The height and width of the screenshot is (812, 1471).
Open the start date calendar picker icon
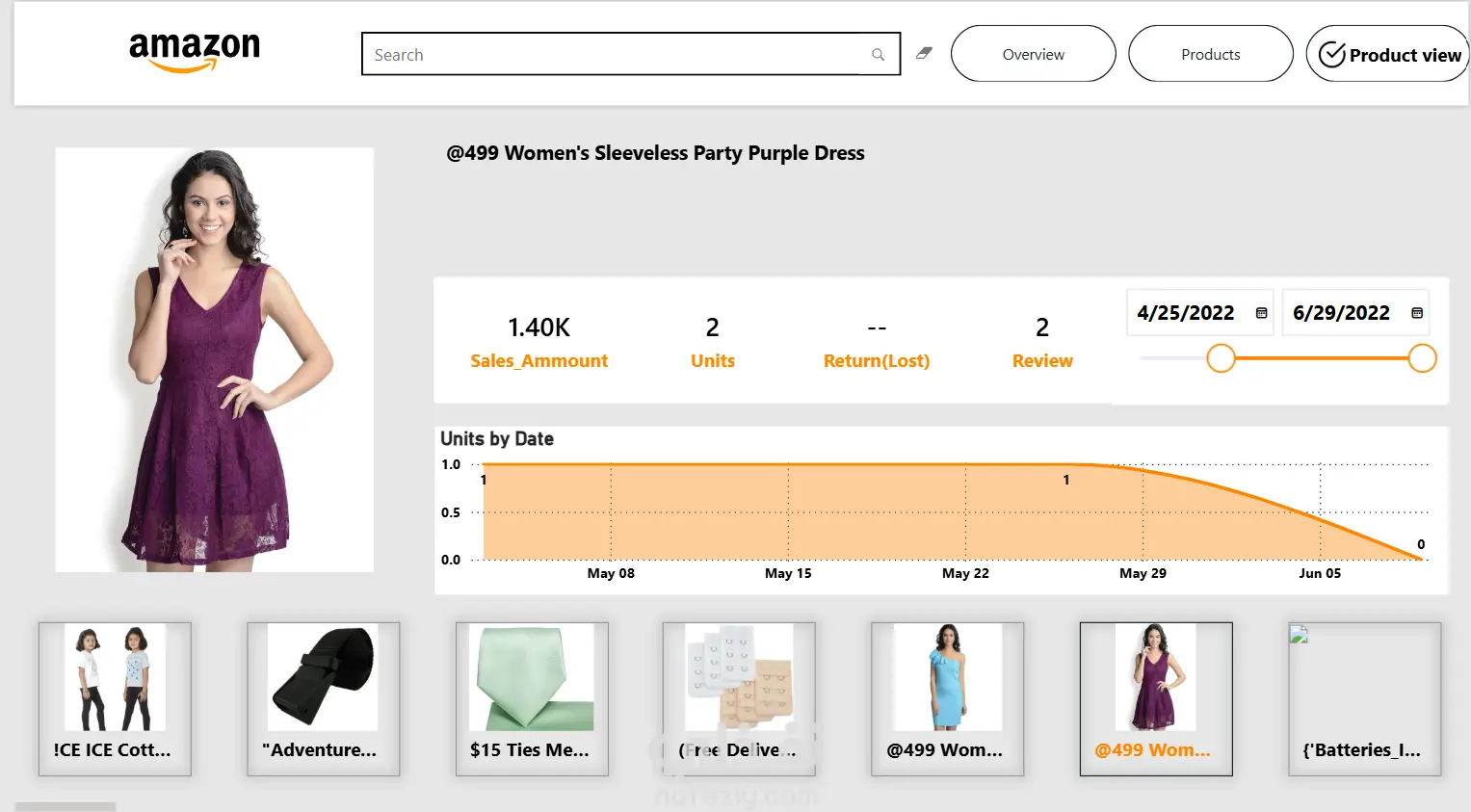coord(1261,313)
